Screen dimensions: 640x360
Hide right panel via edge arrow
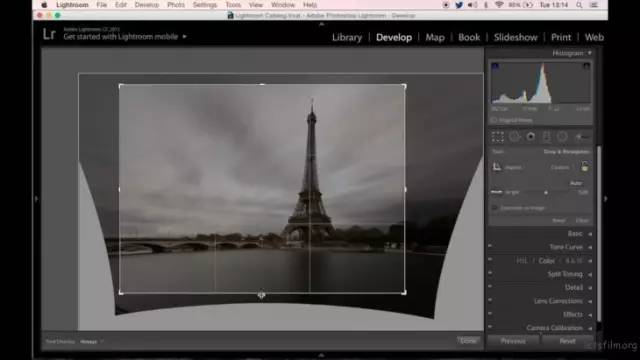(605, 199)
